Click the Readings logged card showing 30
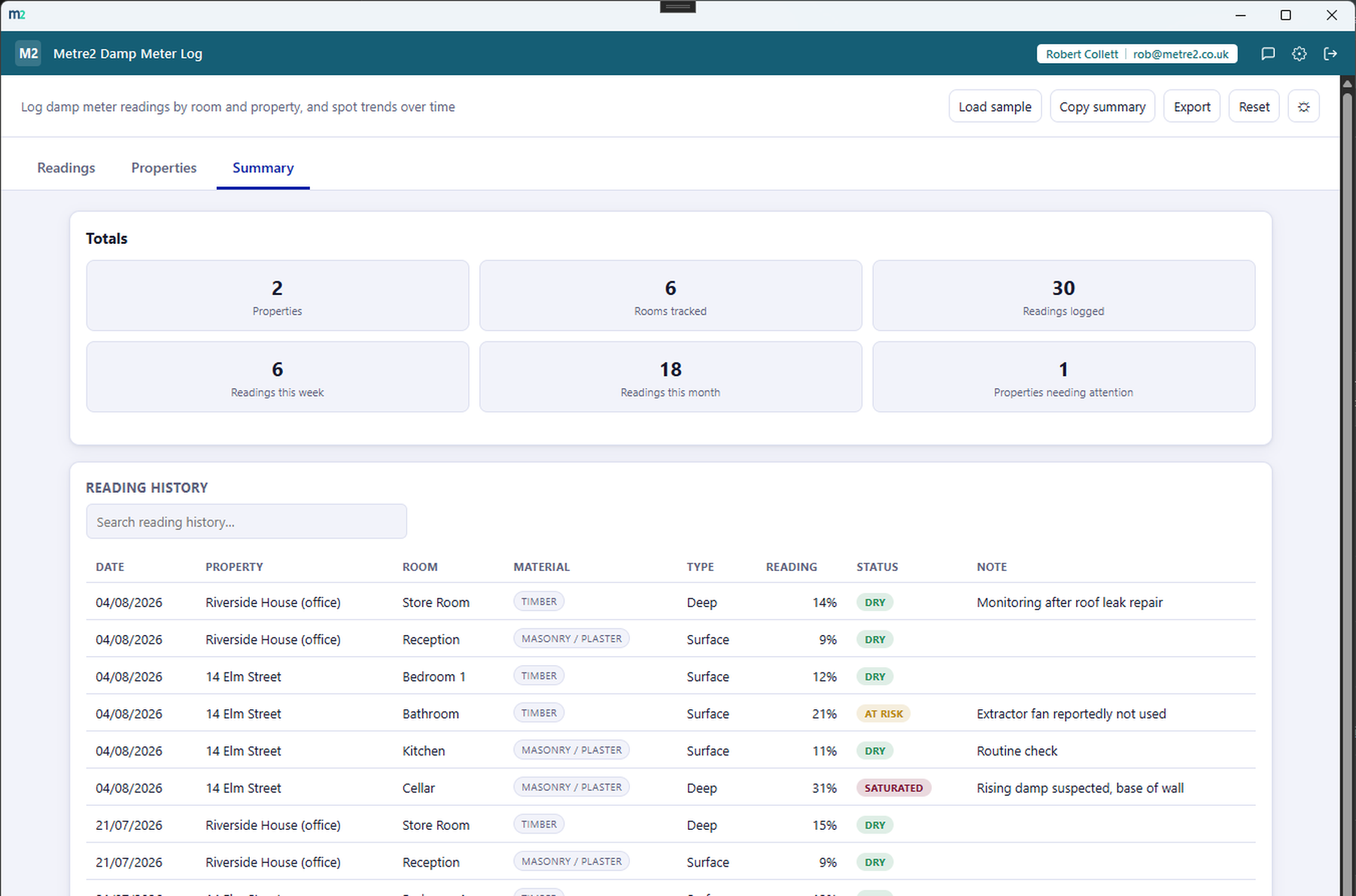Screen dimensions: 1356x896 [1063, 296]
